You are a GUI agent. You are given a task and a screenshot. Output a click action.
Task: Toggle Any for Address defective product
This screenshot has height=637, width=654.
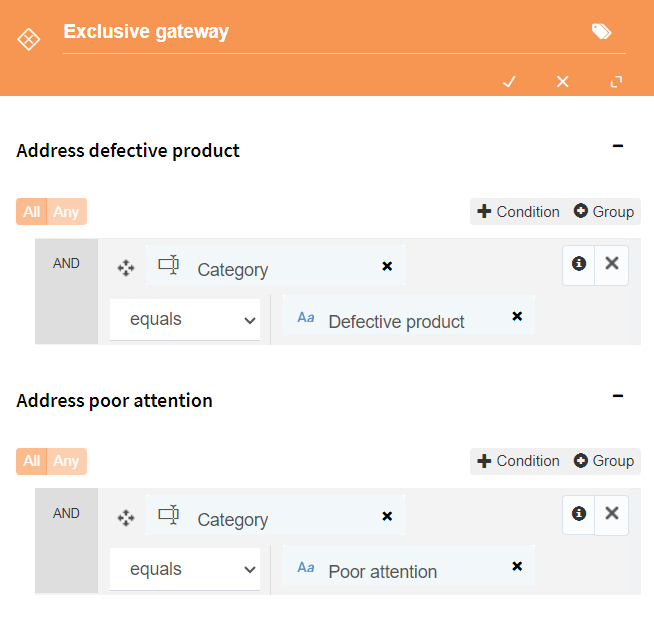pyautogui.click(x=66, y=211)
